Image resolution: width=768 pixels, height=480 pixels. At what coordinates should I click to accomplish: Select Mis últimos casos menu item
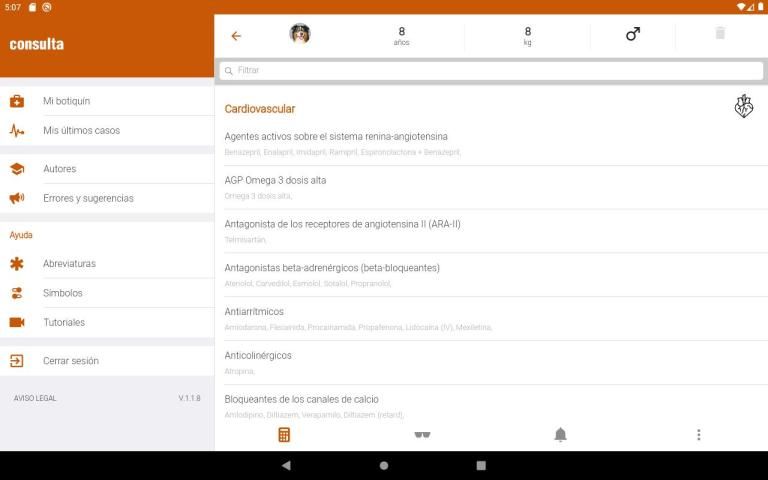point(81,131)
